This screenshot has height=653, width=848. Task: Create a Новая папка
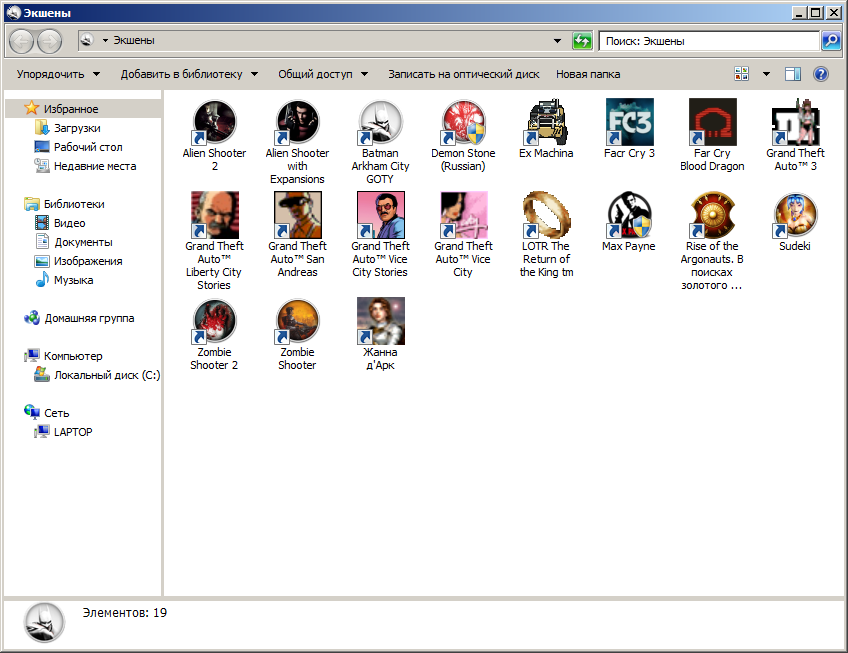[588, 74]
